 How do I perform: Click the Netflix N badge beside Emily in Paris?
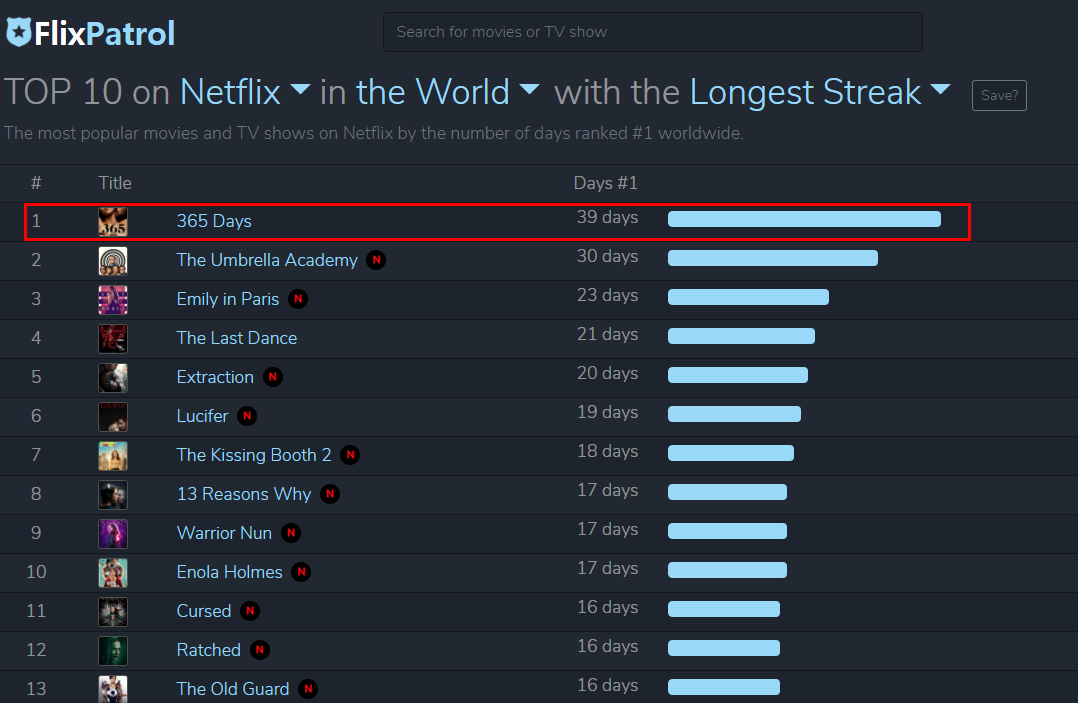[298, 299]
